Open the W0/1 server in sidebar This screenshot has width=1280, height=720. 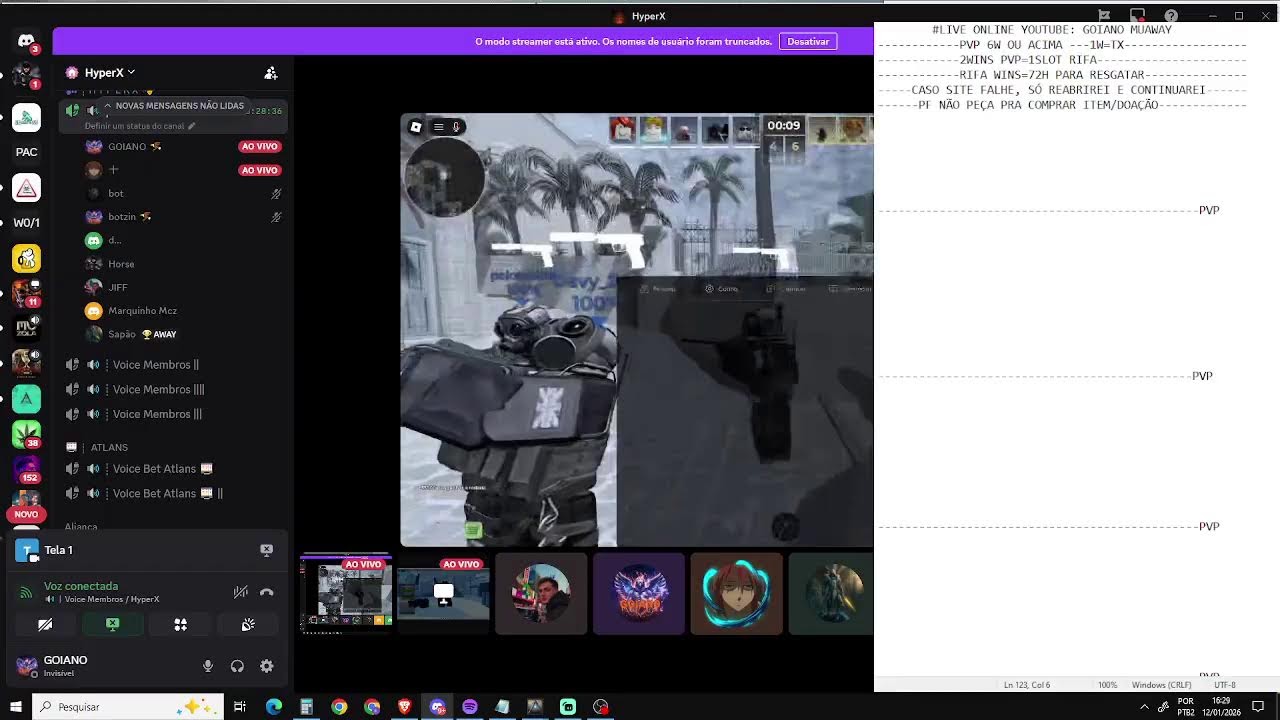pos(26,223)
